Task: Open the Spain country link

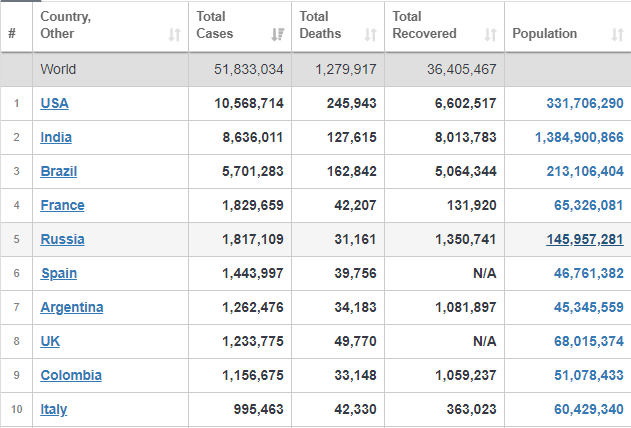Action: pyautogui.click(x=59, y=274)
